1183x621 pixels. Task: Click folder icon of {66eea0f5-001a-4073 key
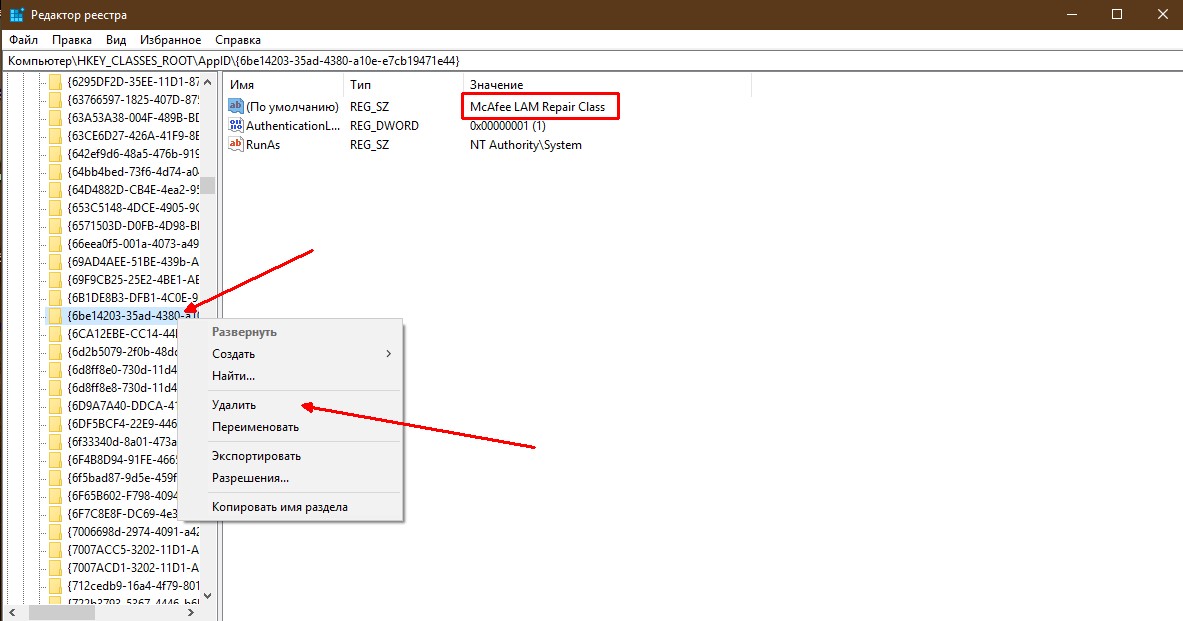coord(55,244)
